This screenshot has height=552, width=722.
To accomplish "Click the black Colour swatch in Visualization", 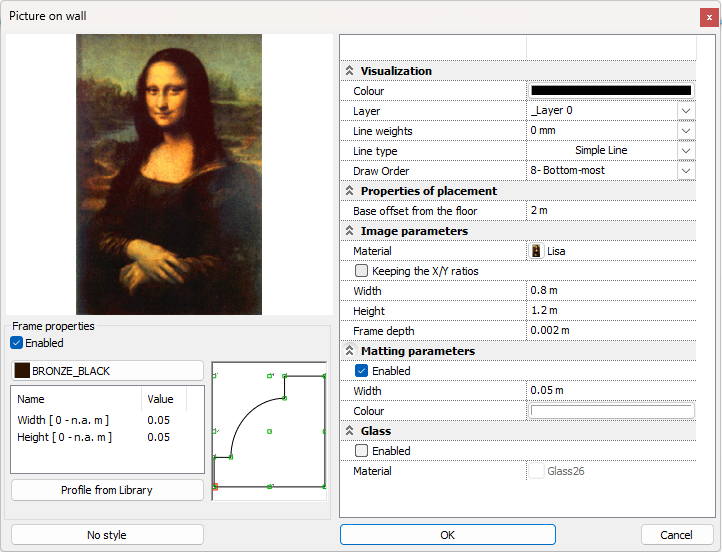I will pos(611,91).
